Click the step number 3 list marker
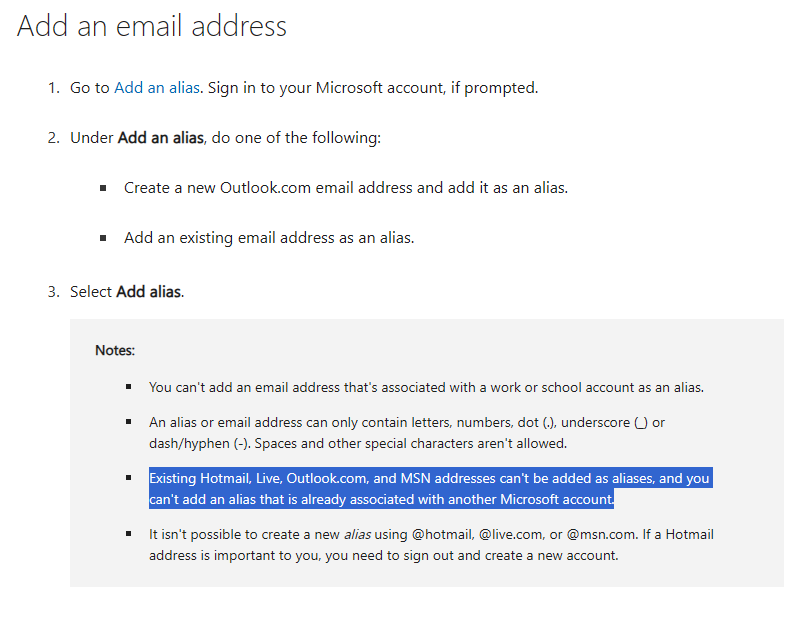Screen dimensions: 794x623 pos(54,292)
